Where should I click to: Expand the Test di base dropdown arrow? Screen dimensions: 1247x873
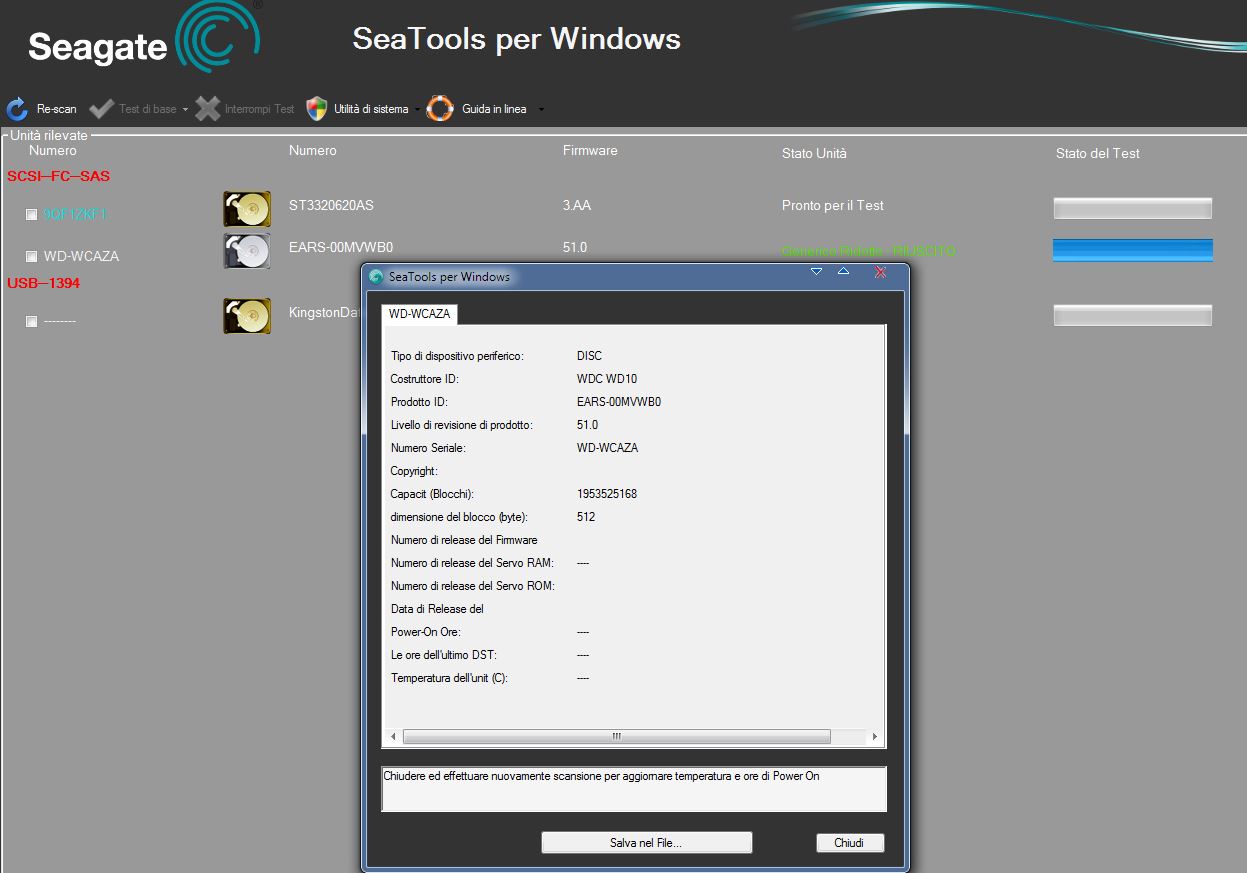185,110
